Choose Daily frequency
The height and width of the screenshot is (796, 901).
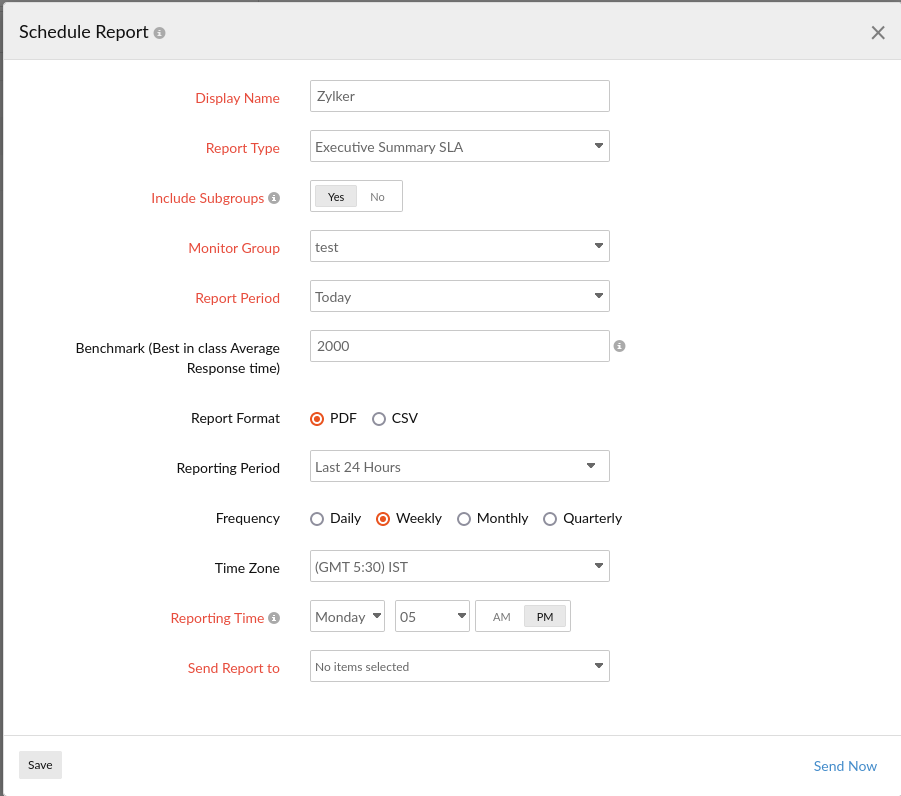(x=316, y=518)
